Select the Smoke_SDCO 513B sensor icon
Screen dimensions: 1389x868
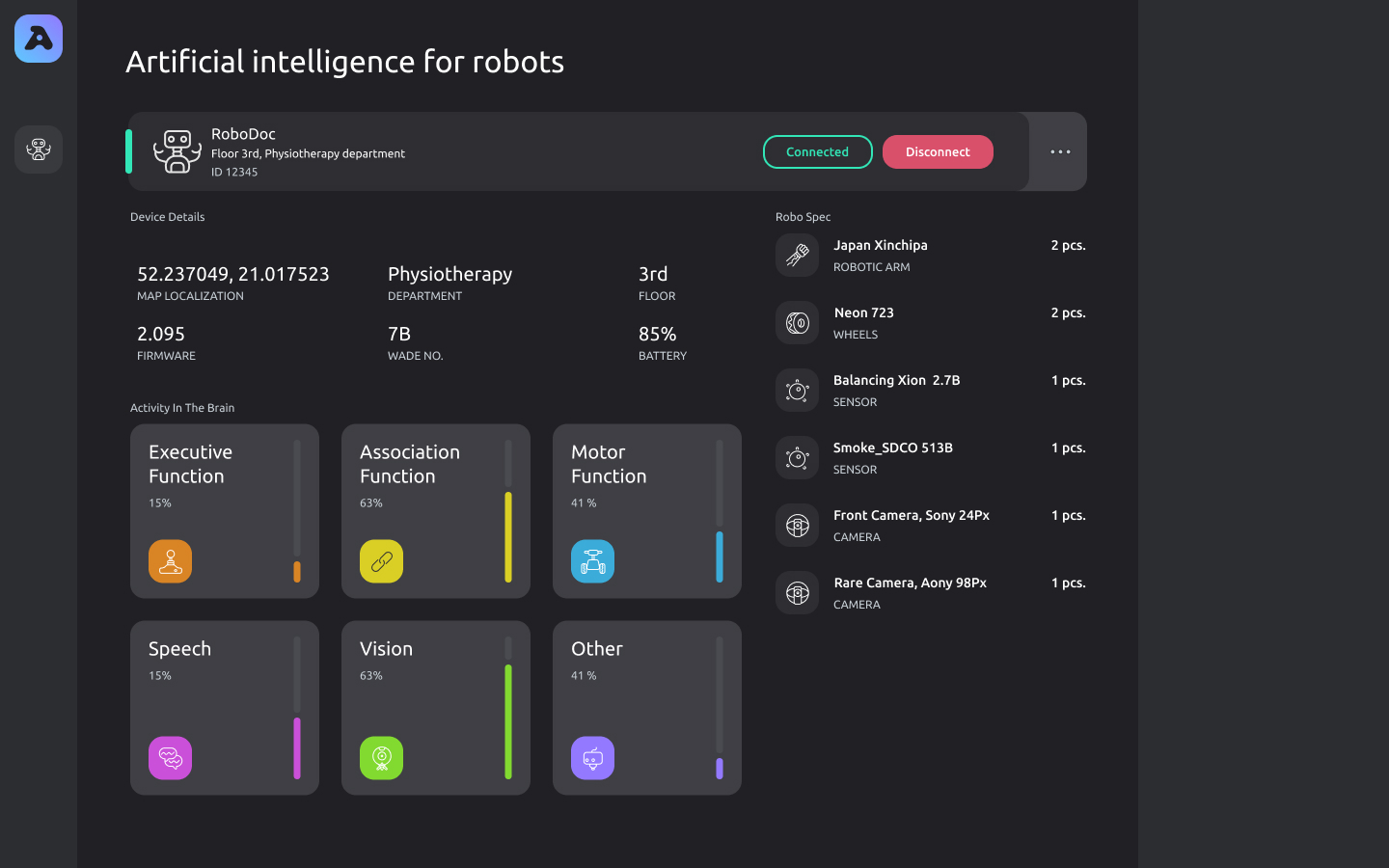click(x=797, y=457)
